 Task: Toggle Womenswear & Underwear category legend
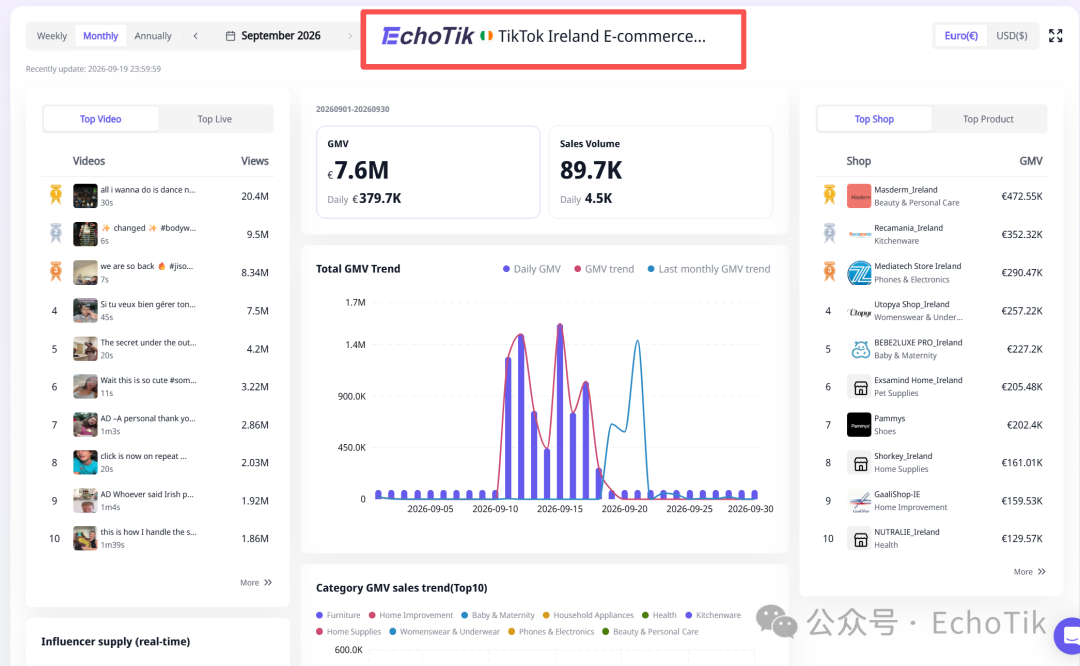point(445,632)
